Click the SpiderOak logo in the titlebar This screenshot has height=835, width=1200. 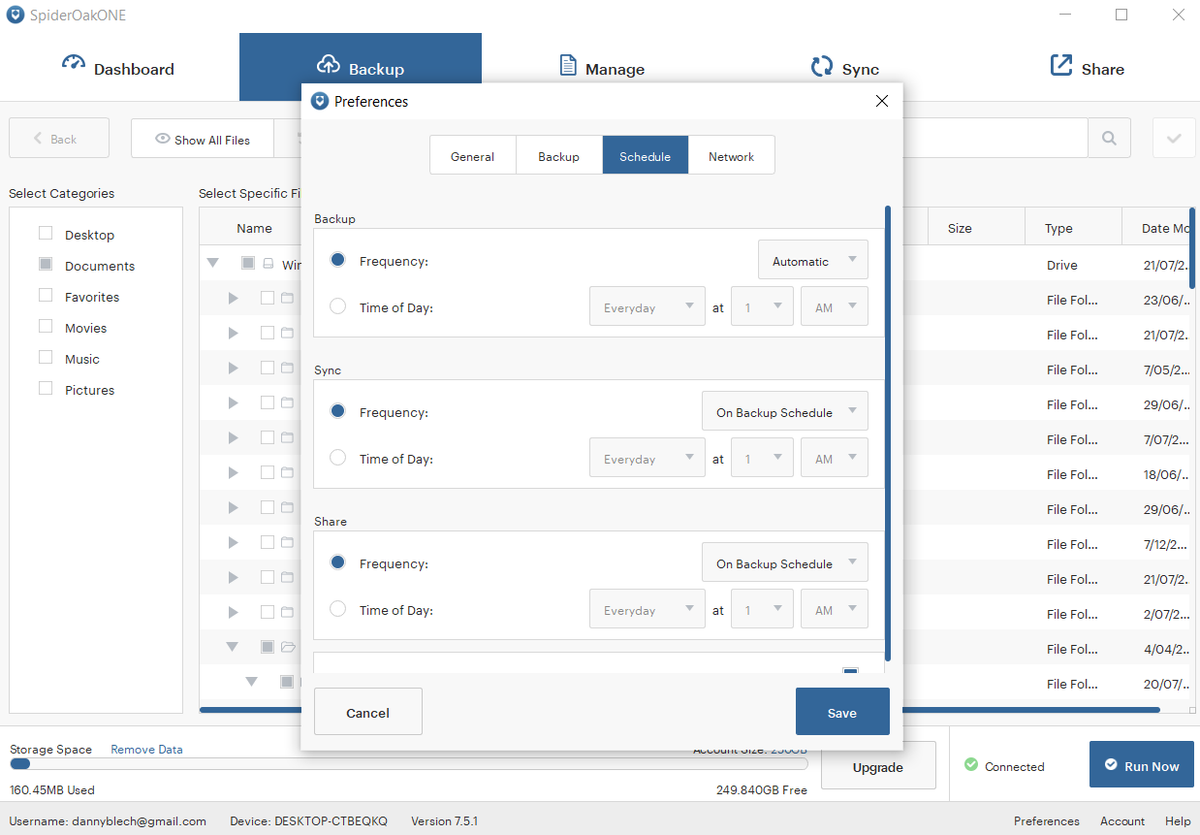click(14, 14)
